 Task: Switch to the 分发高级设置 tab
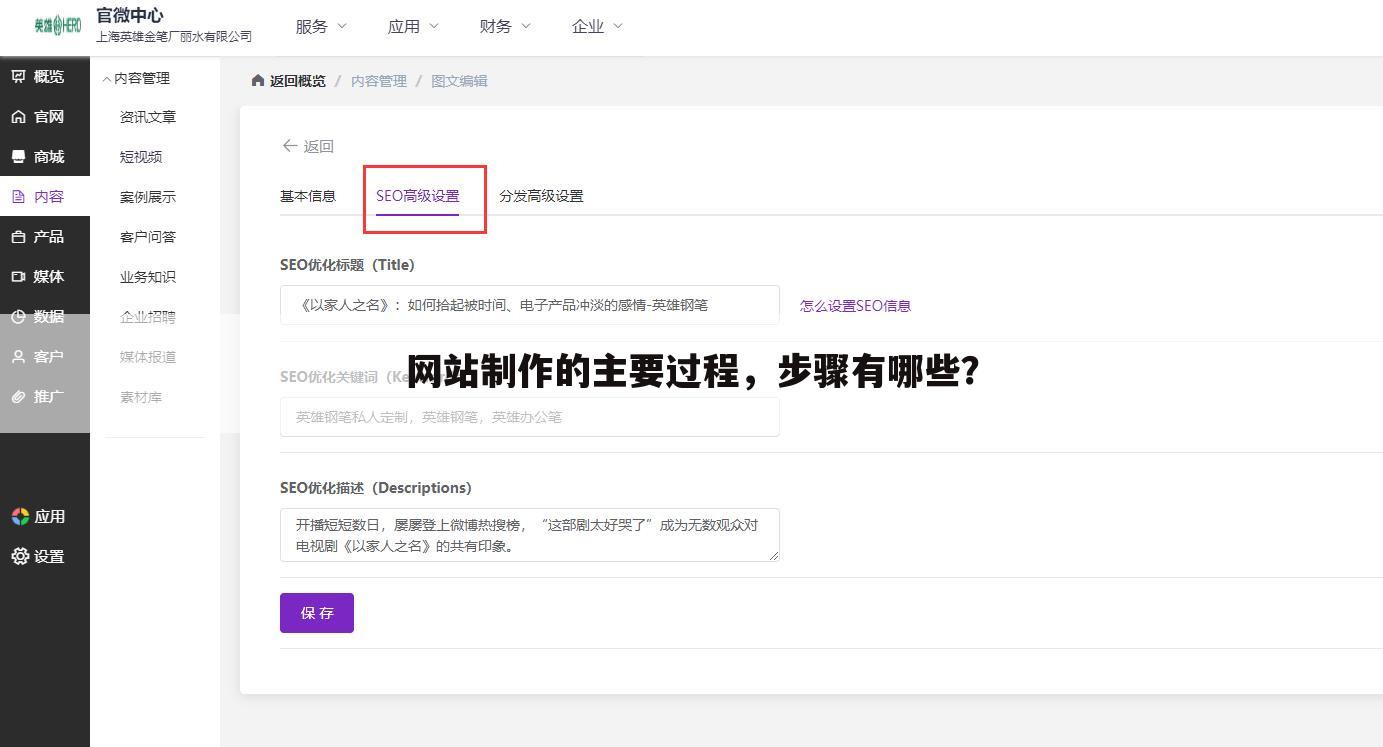pos(541,196)
